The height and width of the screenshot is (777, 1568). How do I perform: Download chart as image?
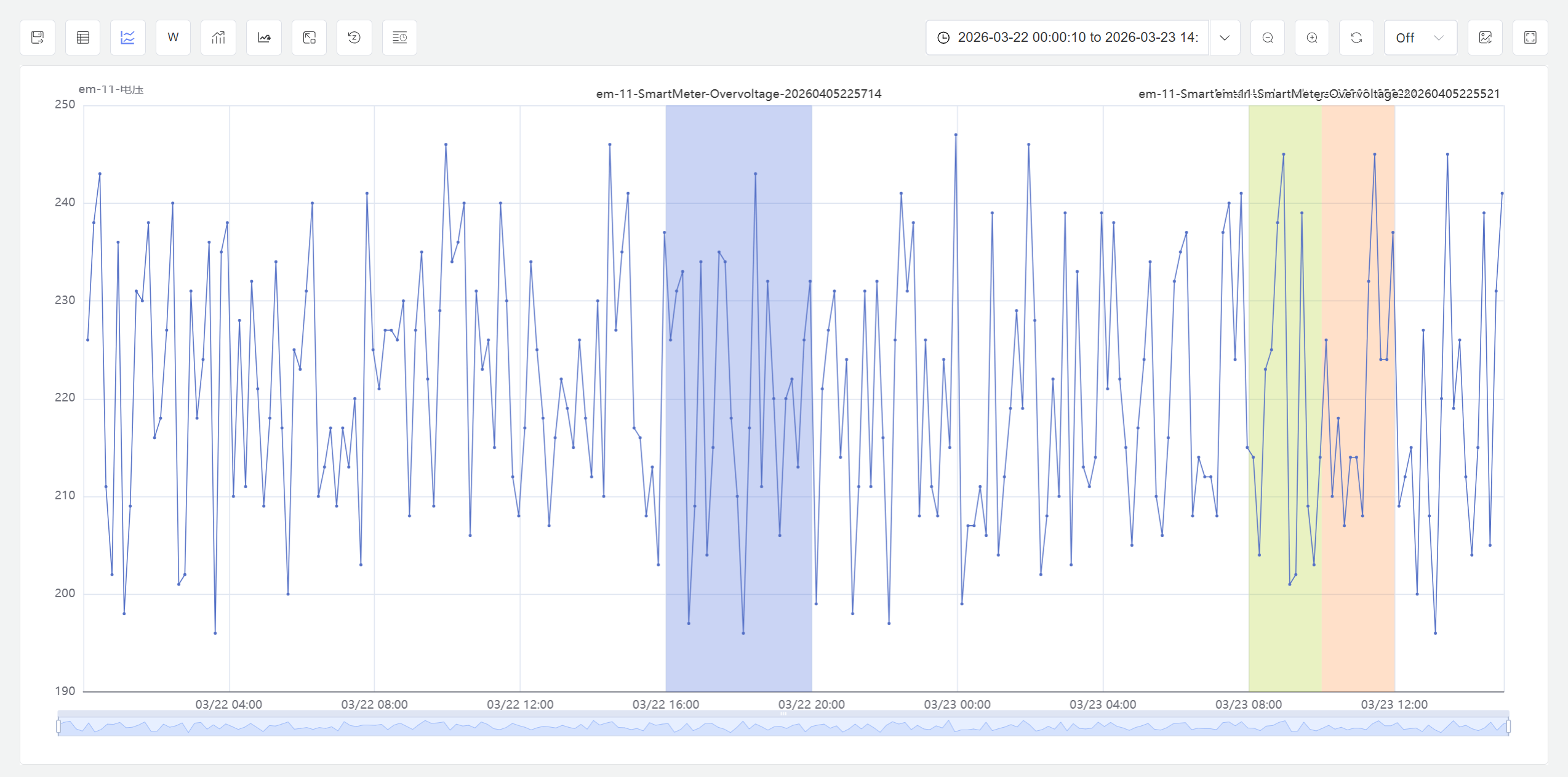[1486, 38]
